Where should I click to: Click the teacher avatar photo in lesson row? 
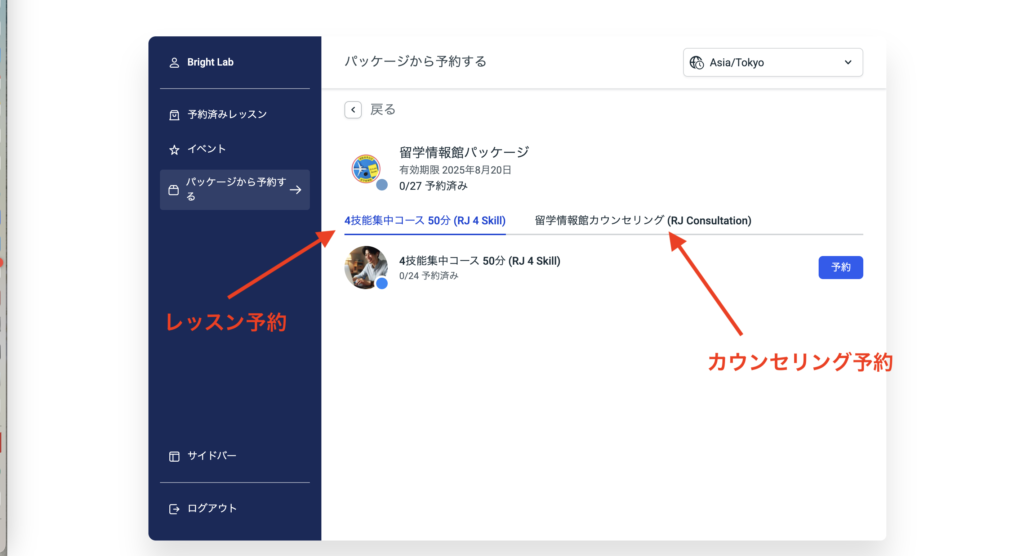[365, 267]
